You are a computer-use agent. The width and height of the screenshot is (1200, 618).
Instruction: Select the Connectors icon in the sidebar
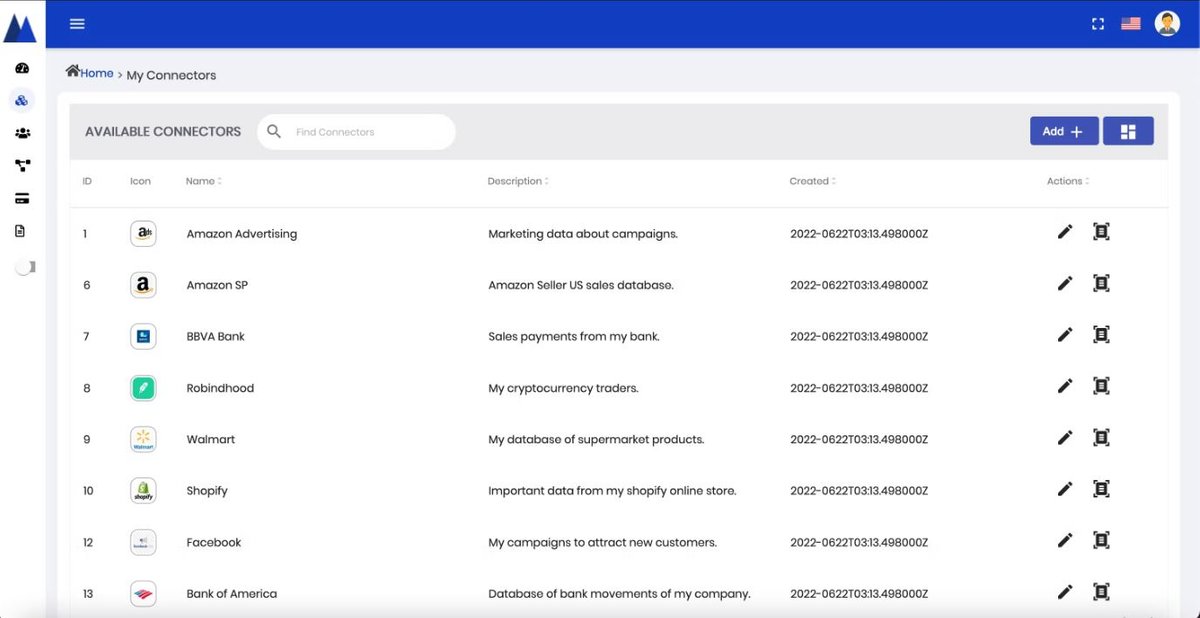click(x=22, y=99)
